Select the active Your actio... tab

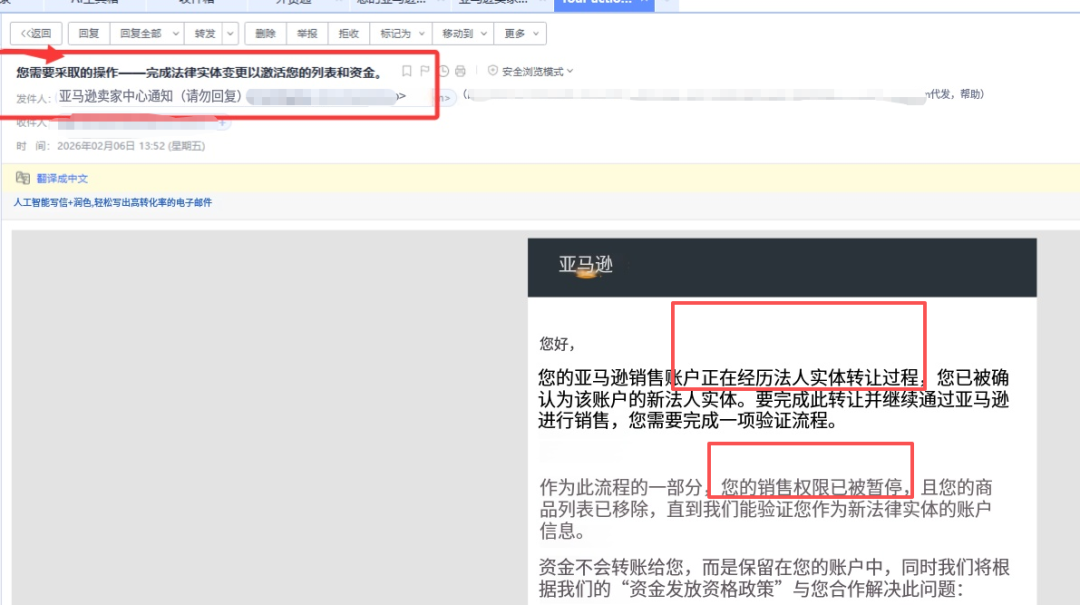[600, 5]
